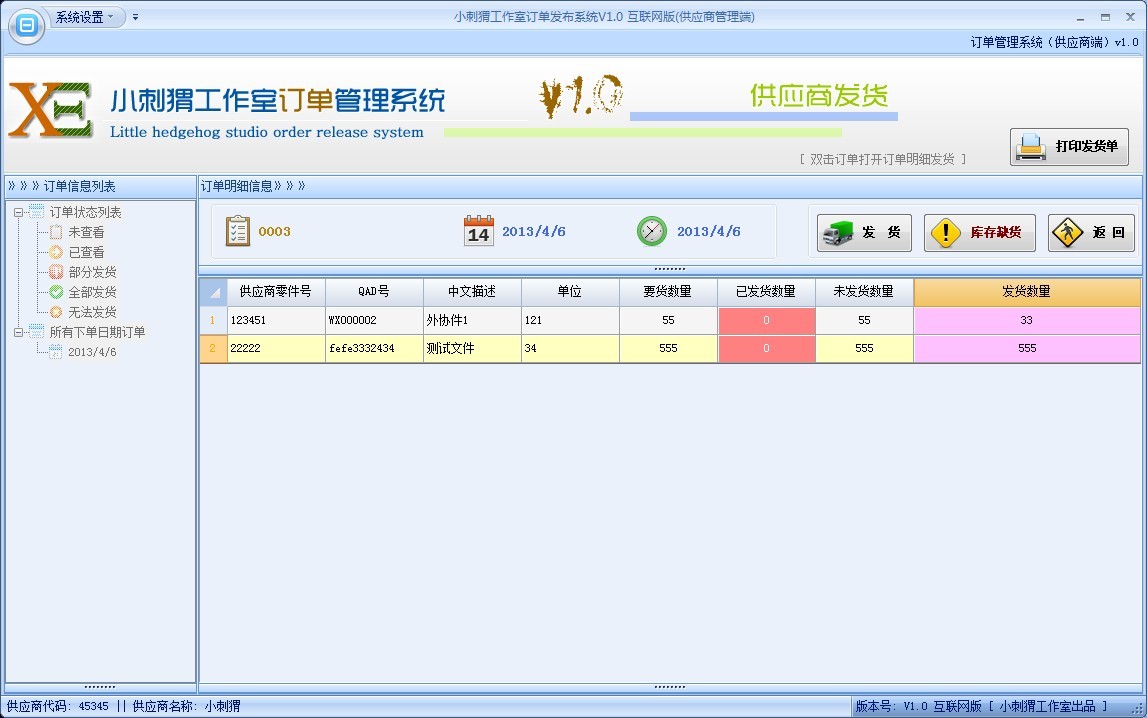Click the 订单明细信息 panel header
This screenshot has width=1147, height=718.
pos(669,186)
